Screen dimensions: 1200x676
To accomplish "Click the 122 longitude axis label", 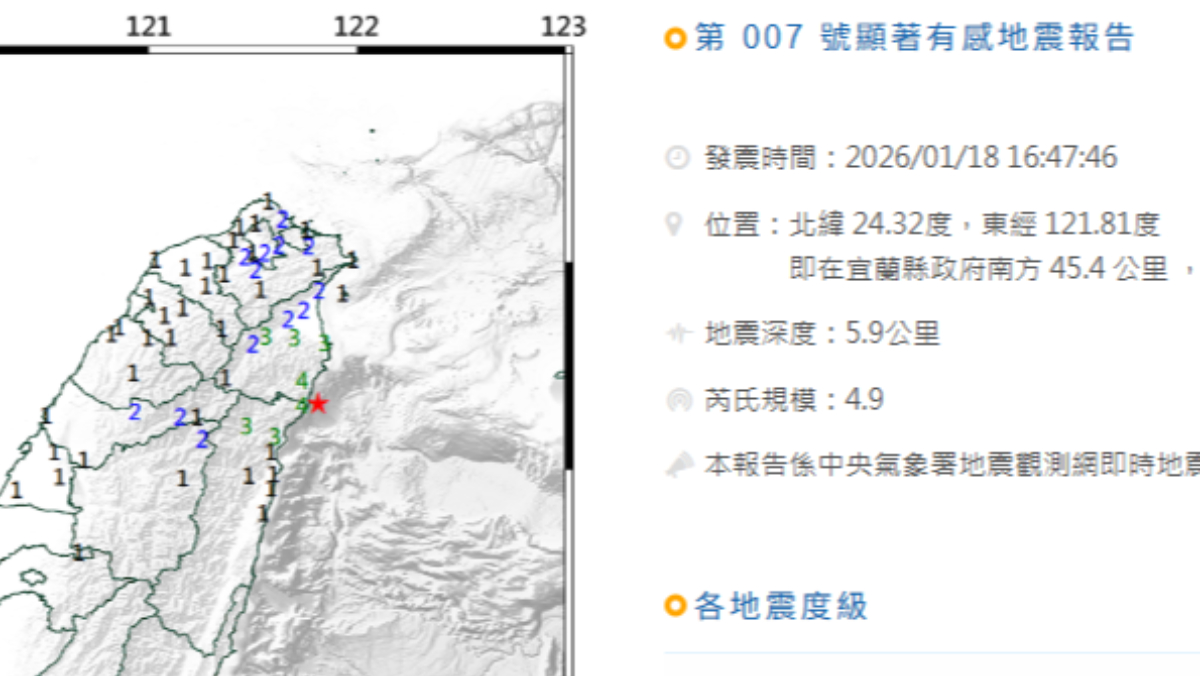I will click(x=357, y=26).
